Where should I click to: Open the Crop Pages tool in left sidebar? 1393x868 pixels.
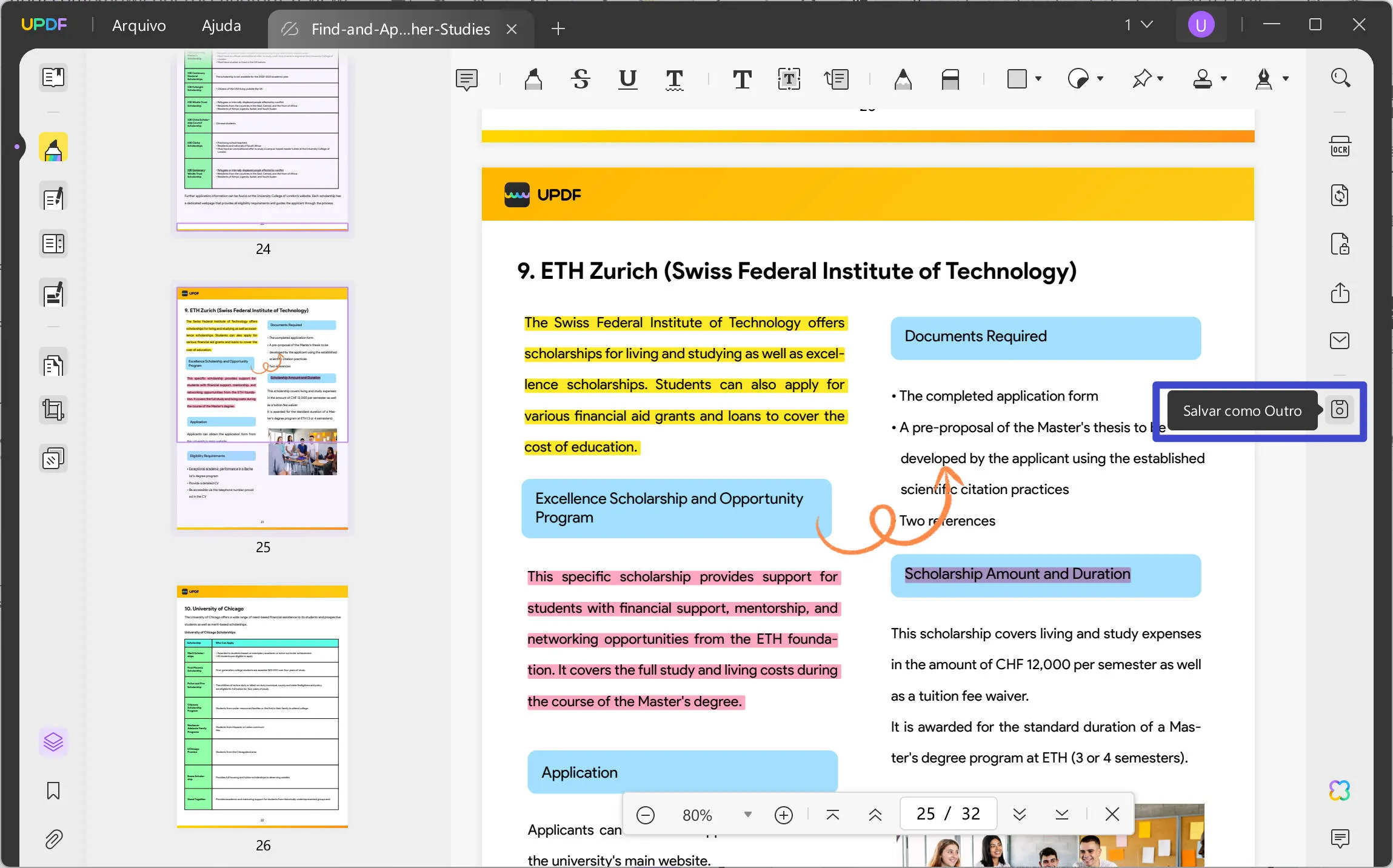pos(53,410)
